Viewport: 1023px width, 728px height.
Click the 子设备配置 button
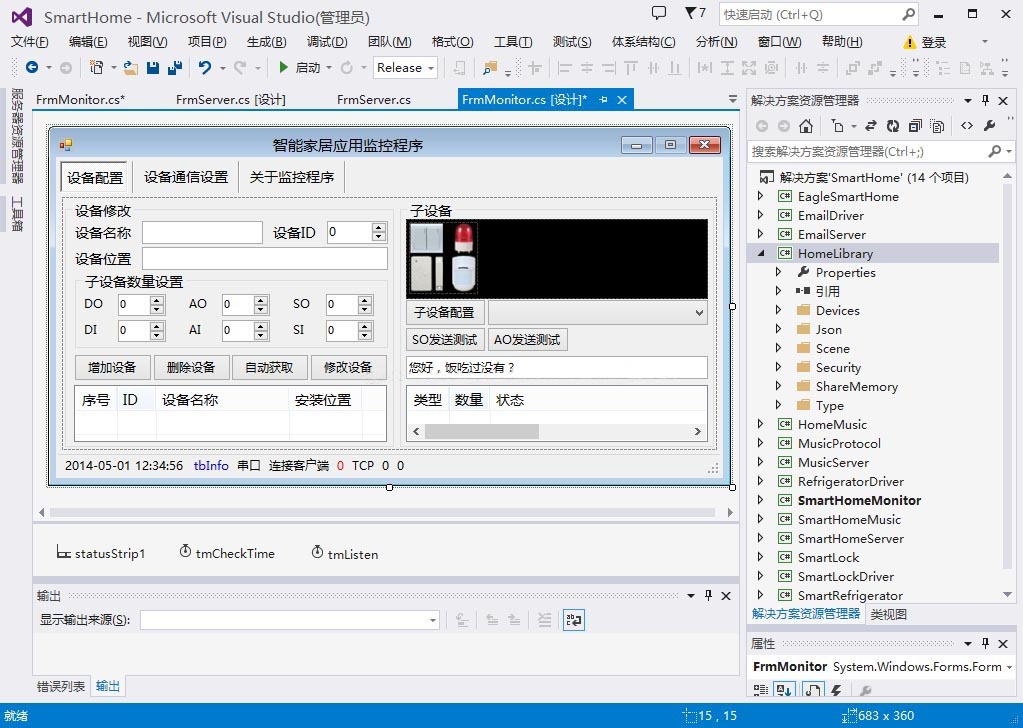(x=444, y=312)
